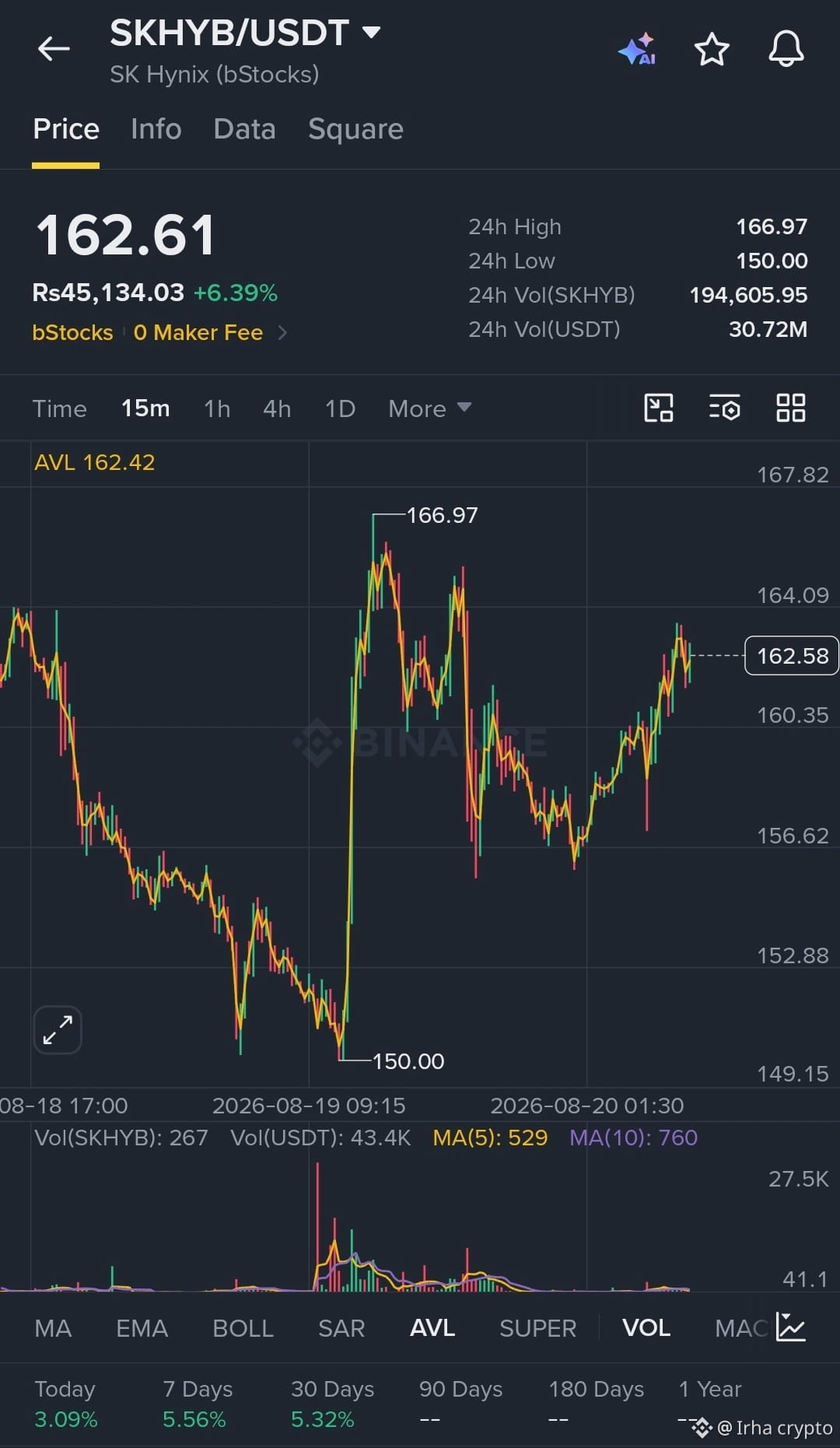
Task: Toggle the EMA indicator
Action: [x=142, y=1328]
